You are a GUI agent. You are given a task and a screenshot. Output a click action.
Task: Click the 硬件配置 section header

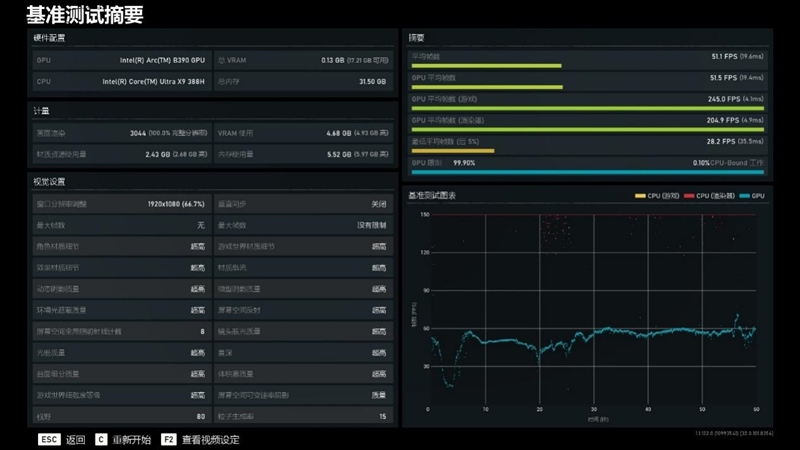[x=49, y=38]
